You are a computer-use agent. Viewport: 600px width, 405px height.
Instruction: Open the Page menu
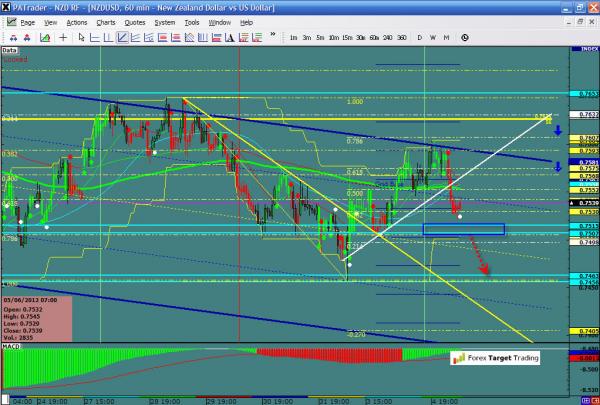[28, 23]
